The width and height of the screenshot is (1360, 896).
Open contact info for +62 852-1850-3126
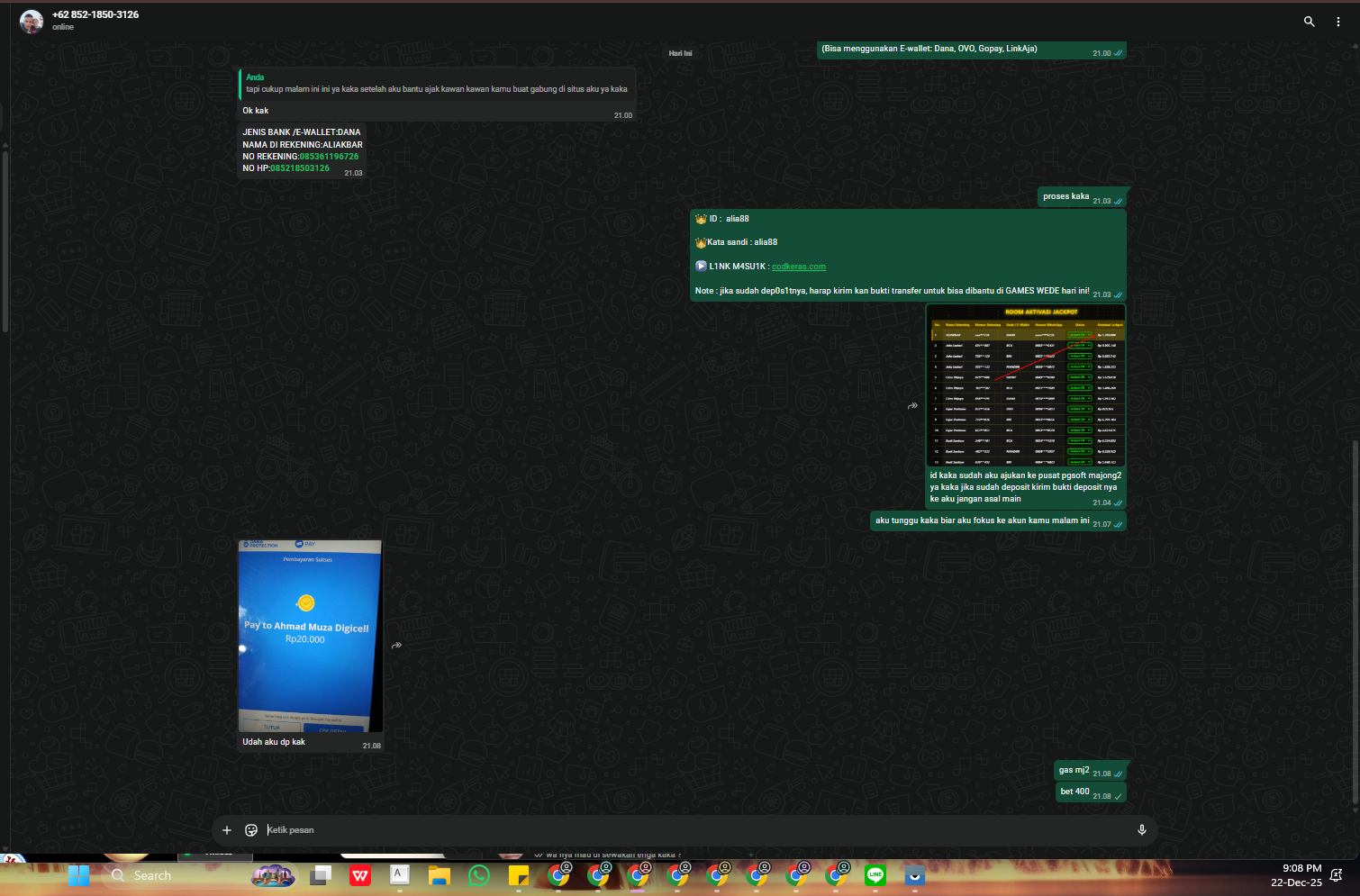[x=95, y=14]
